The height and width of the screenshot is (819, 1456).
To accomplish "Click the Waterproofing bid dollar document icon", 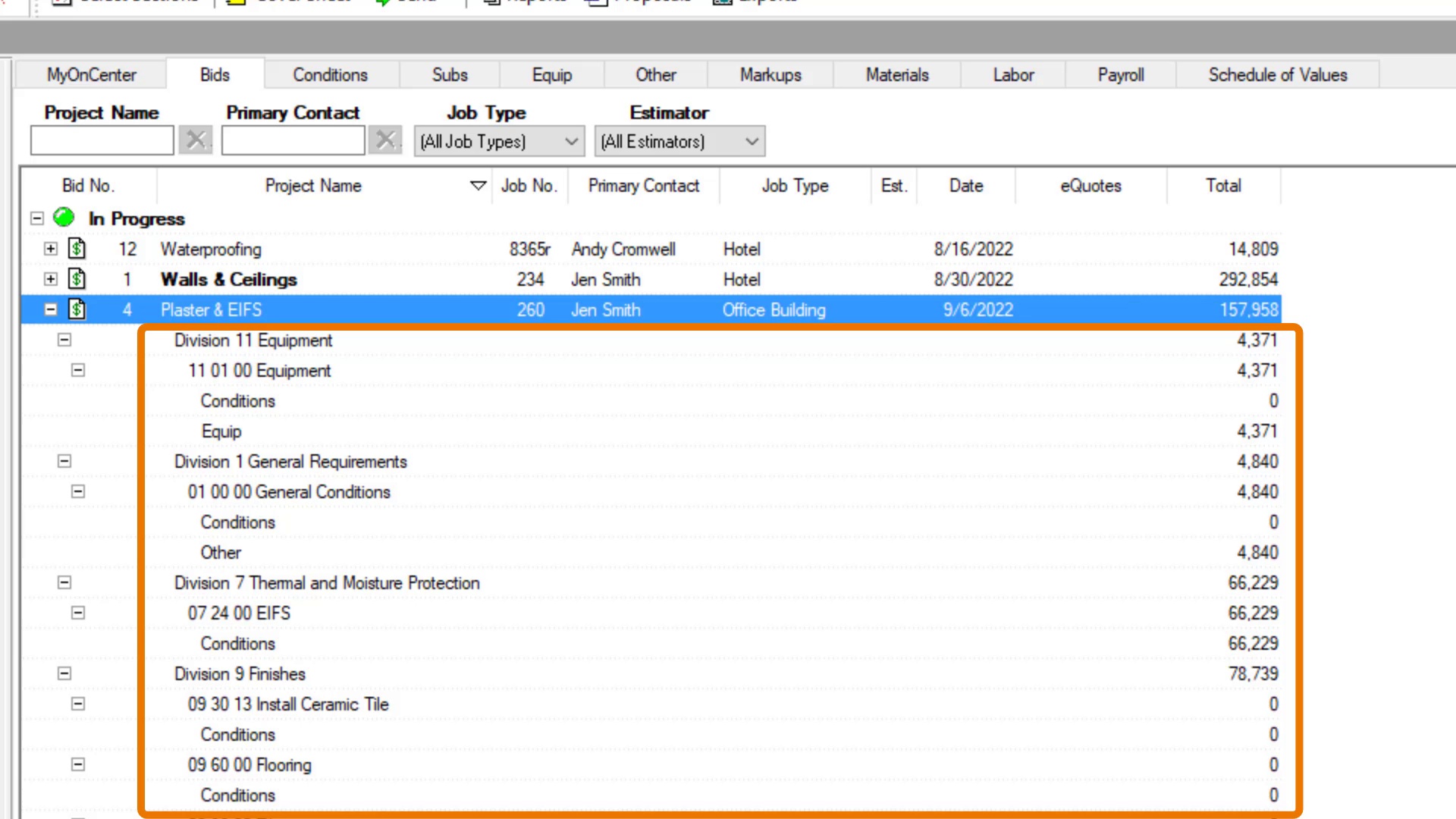I will coord(77,249).
